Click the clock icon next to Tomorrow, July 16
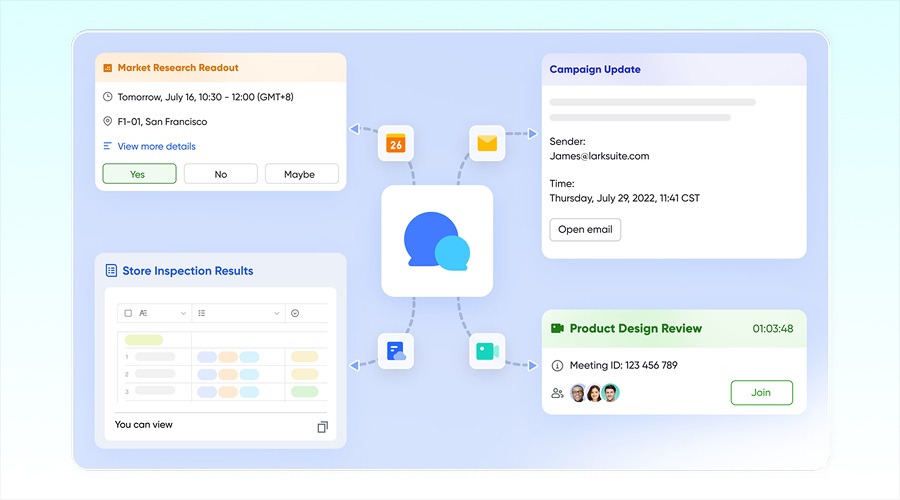 tap(107, 97)
